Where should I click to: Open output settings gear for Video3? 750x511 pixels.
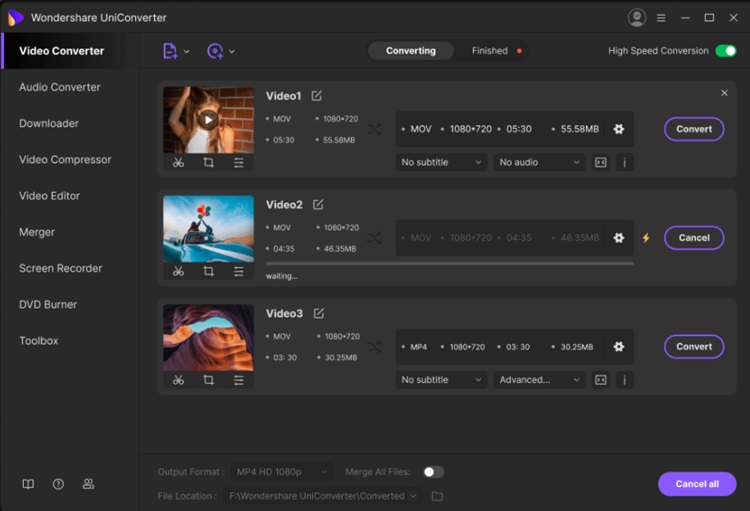point(618,346)
